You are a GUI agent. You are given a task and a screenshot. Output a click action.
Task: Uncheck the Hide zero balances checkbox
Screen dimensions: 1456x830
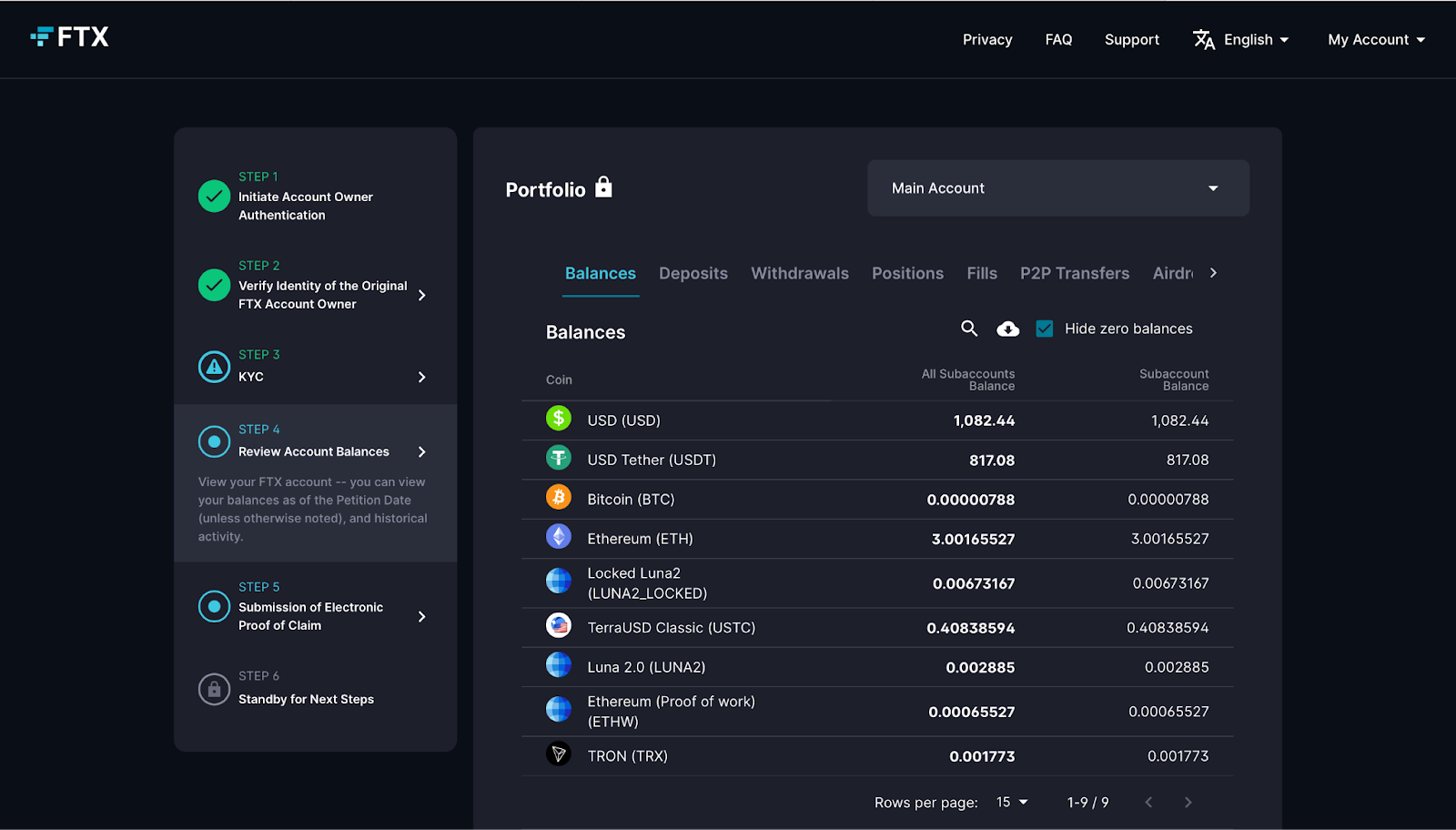(1045, 329)
